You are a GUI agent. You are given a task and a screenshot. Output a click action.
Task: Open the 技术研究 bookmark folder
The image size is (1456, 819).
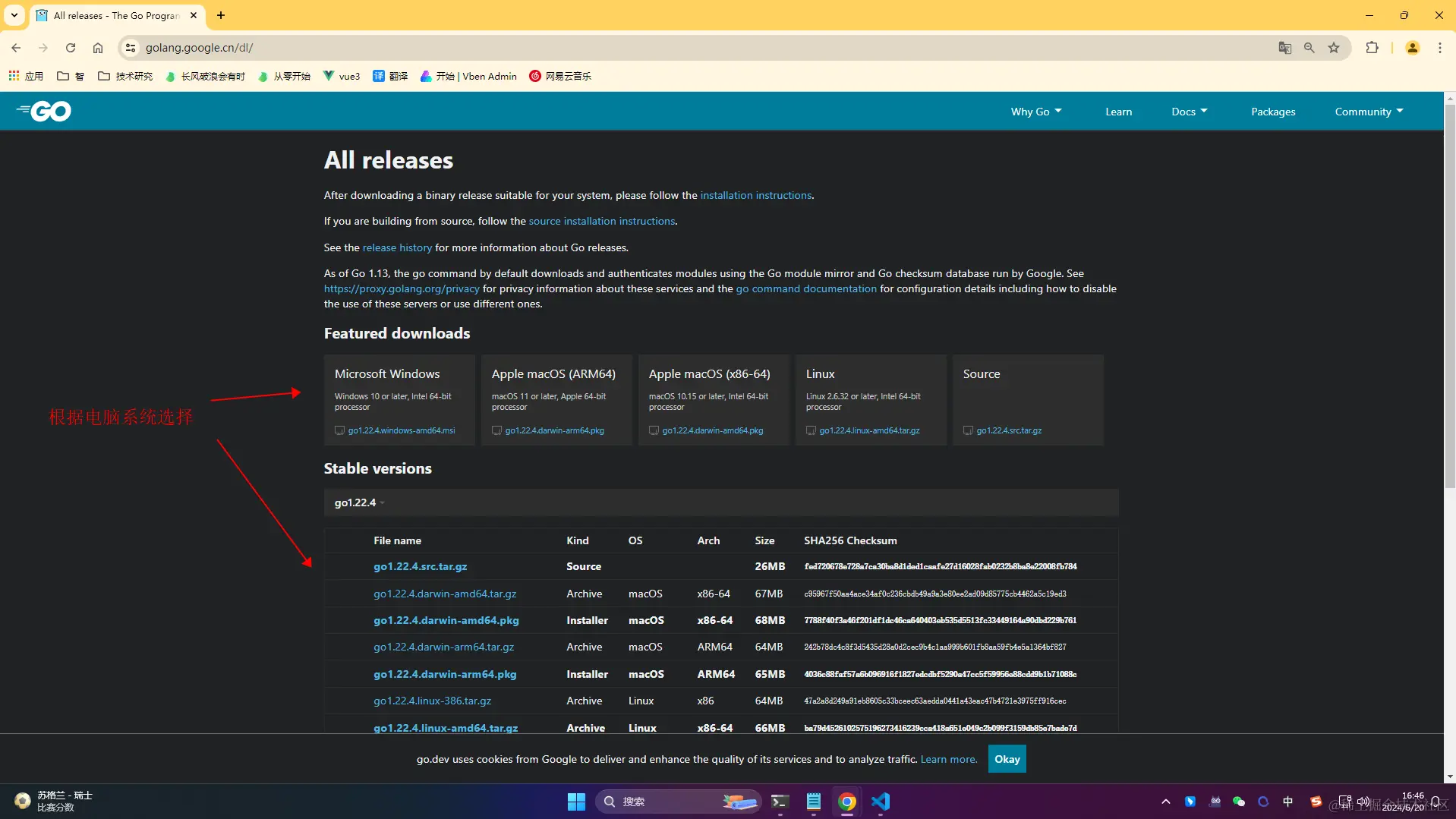pos(125,76)
